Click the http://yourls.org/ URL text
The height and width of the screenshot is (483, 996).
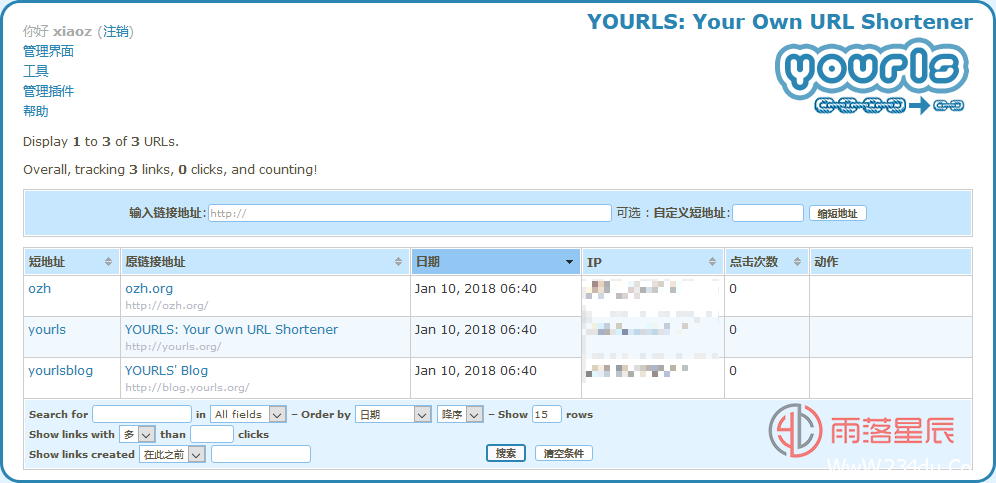(173, 347)
